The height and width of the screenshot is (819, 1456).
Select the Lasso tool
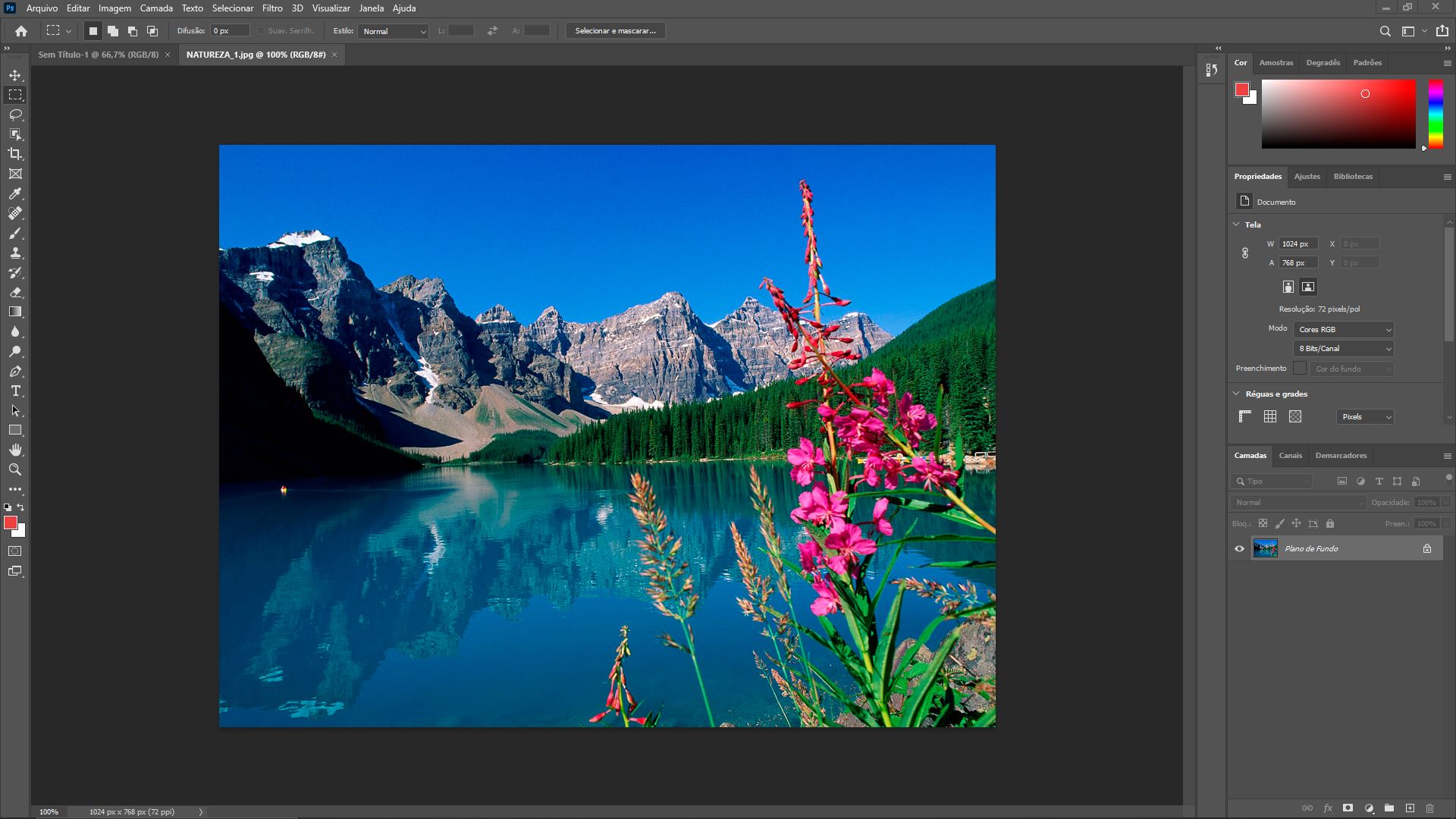14,115
